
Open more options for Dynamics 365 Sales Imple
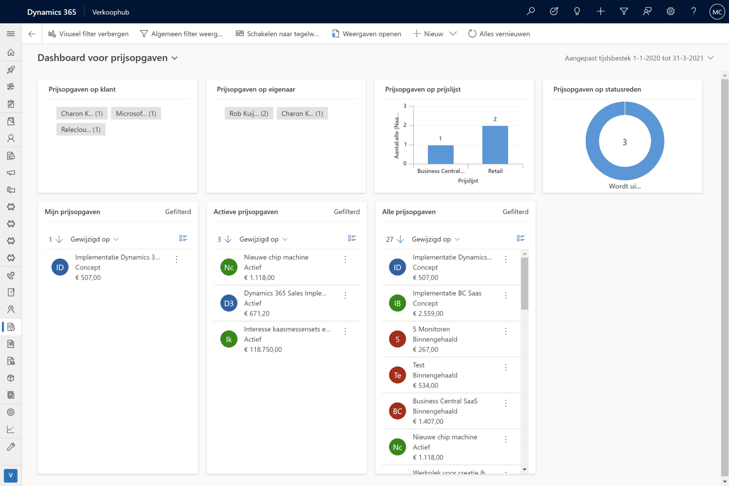tap(345, 295)
